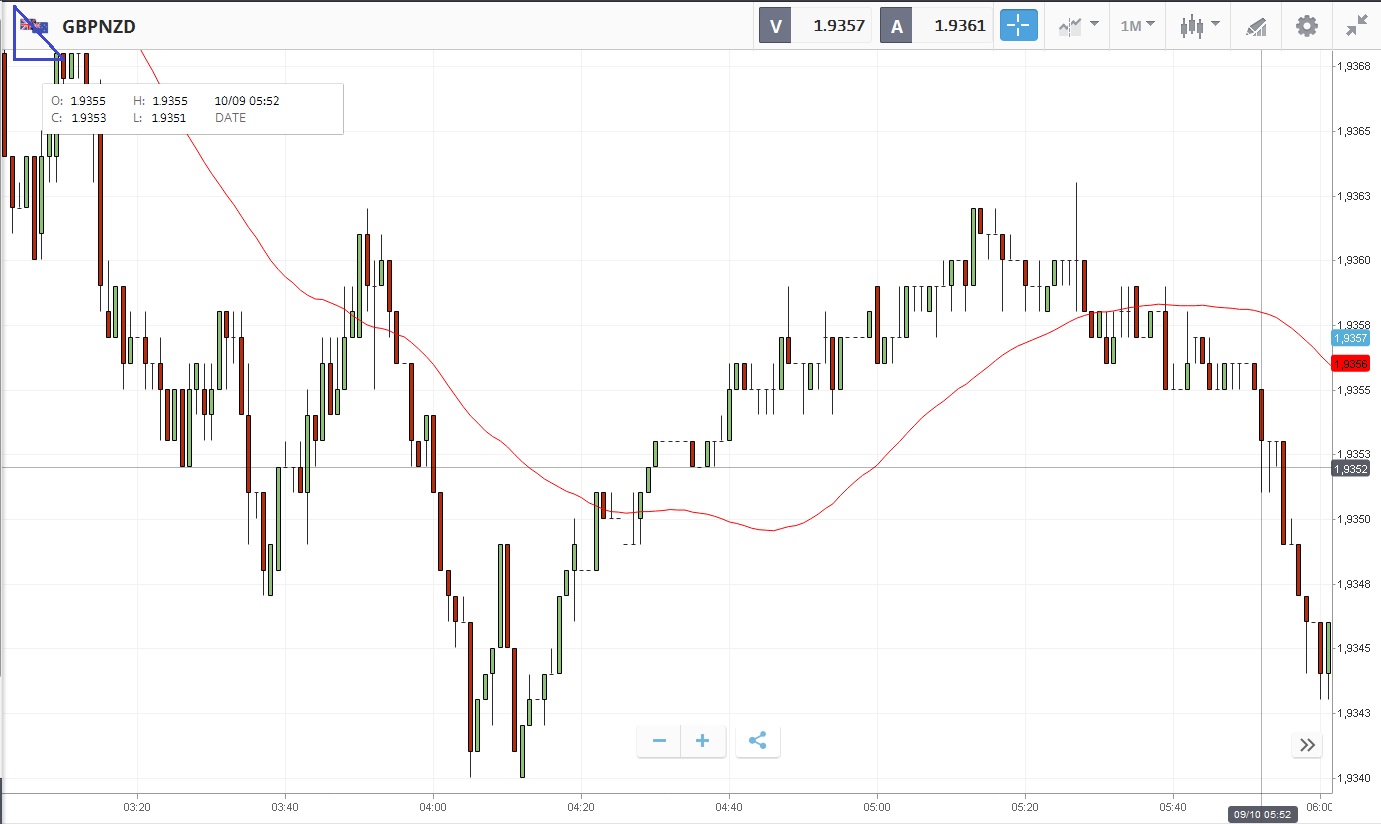Click the grey 1.9352 crosshair price label
The image size is (1381, 824).
pos(1350,468)
